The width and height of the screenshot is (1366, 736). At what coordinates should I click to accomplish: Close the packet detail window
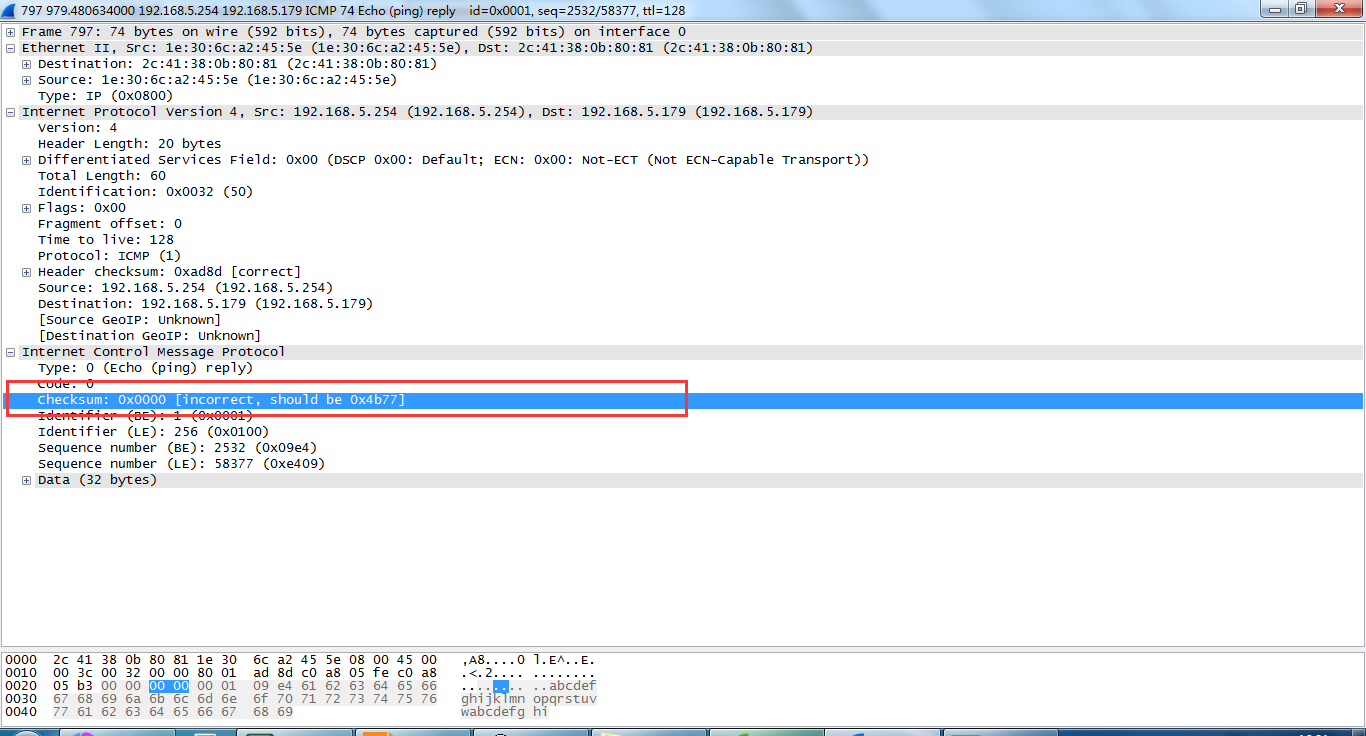point(1338,9)
